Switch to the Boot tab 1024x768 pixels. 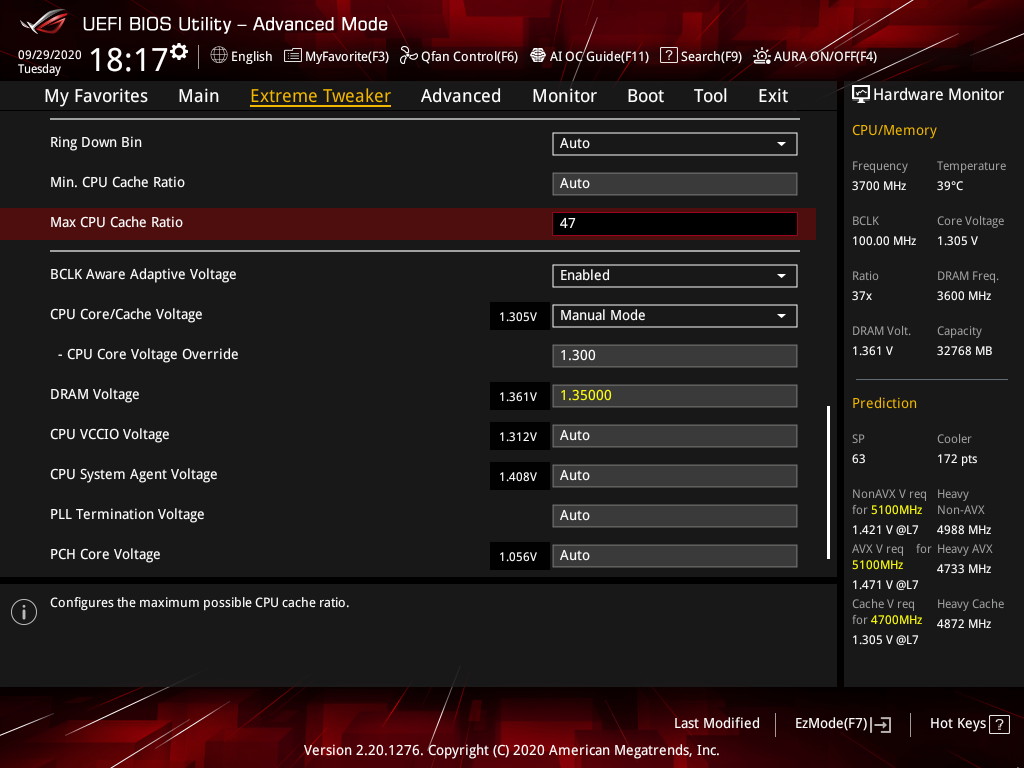click(645, 96)
